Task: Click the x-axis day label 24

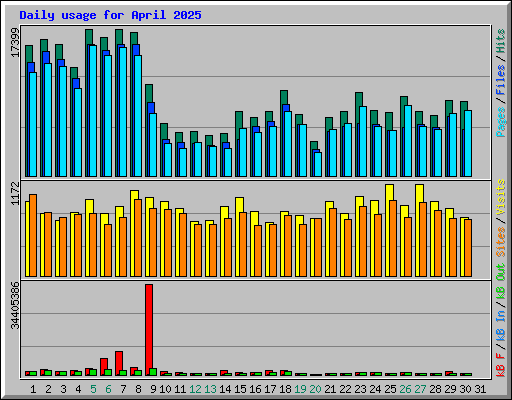Action: click(x=375, y=389)
